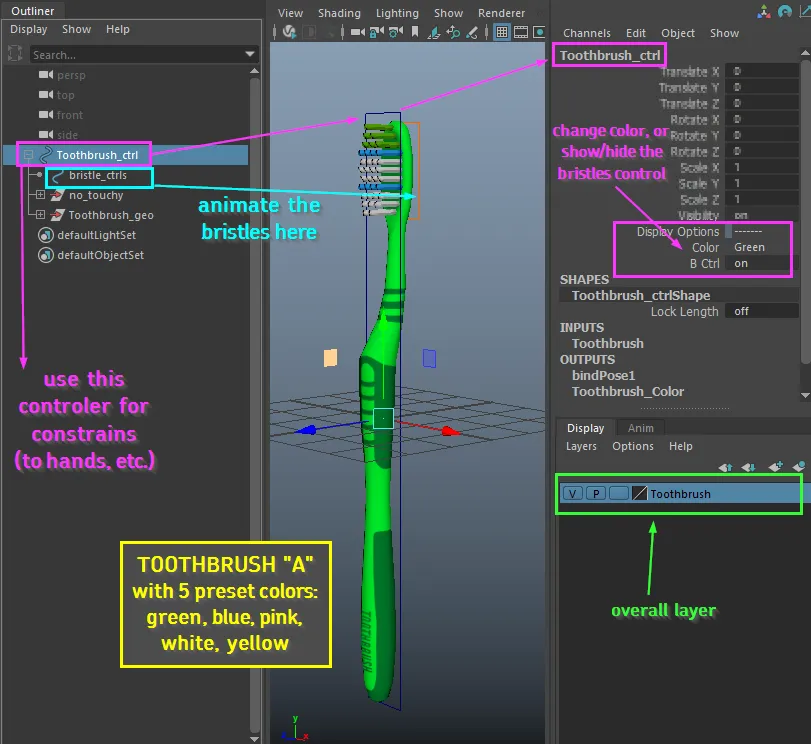Open the Outliner search filter dropdown arrow
Screen dimensions: 811x744
(x=249, y=54)
